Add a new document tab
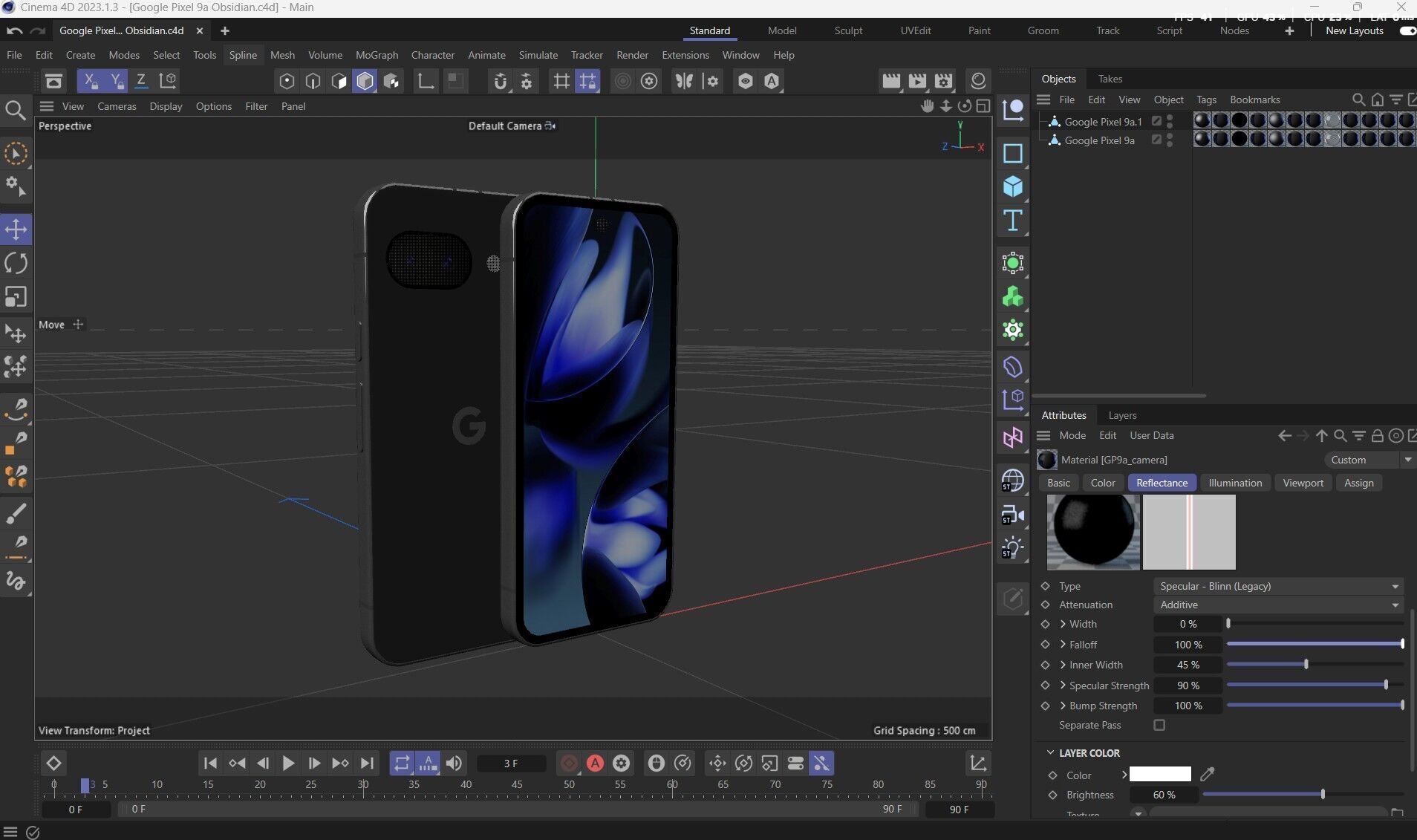Screen dimensions: 1417x840 tap(224, 30)
